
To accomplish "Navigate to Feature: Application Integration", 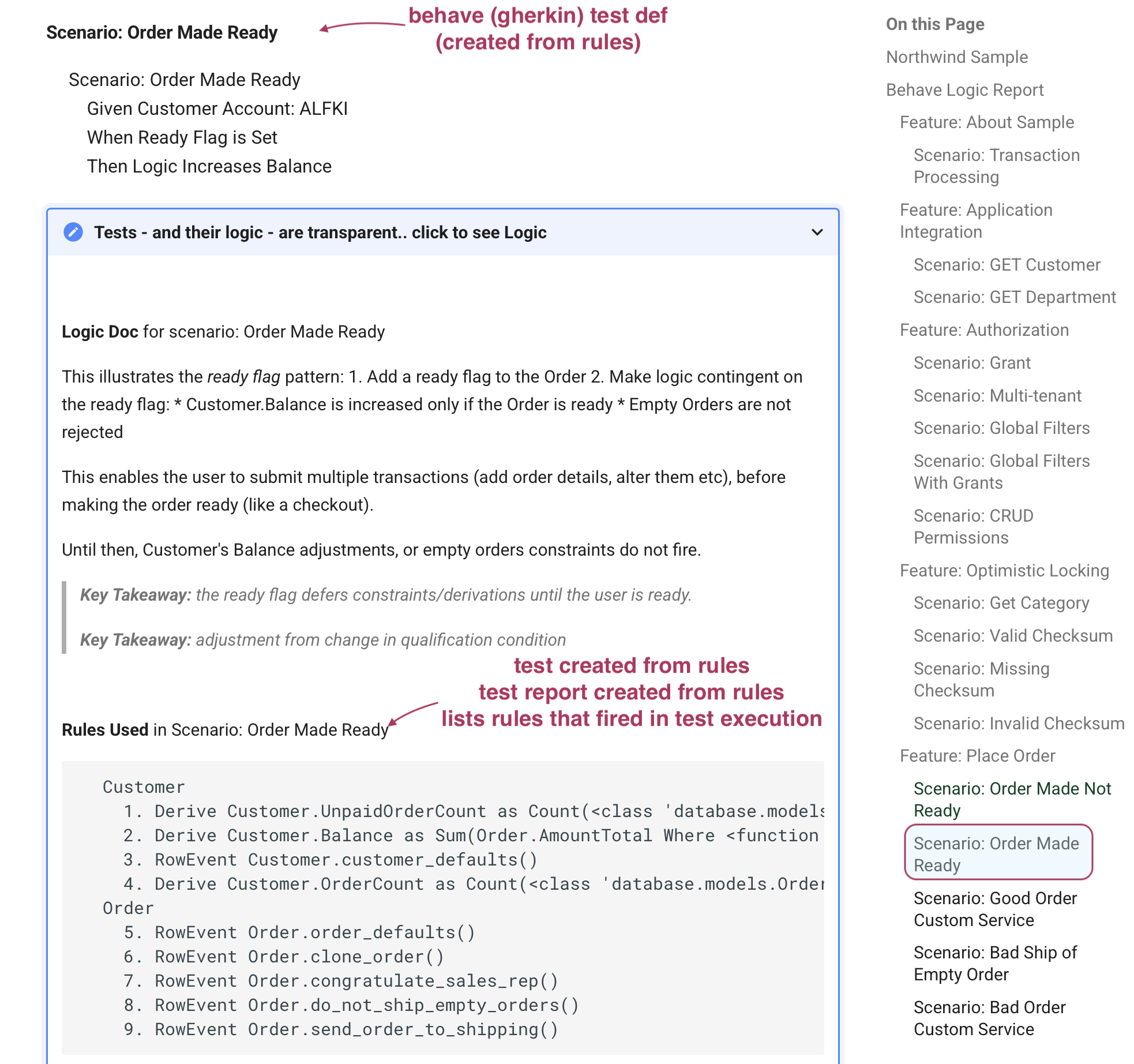I will [976, 221].
